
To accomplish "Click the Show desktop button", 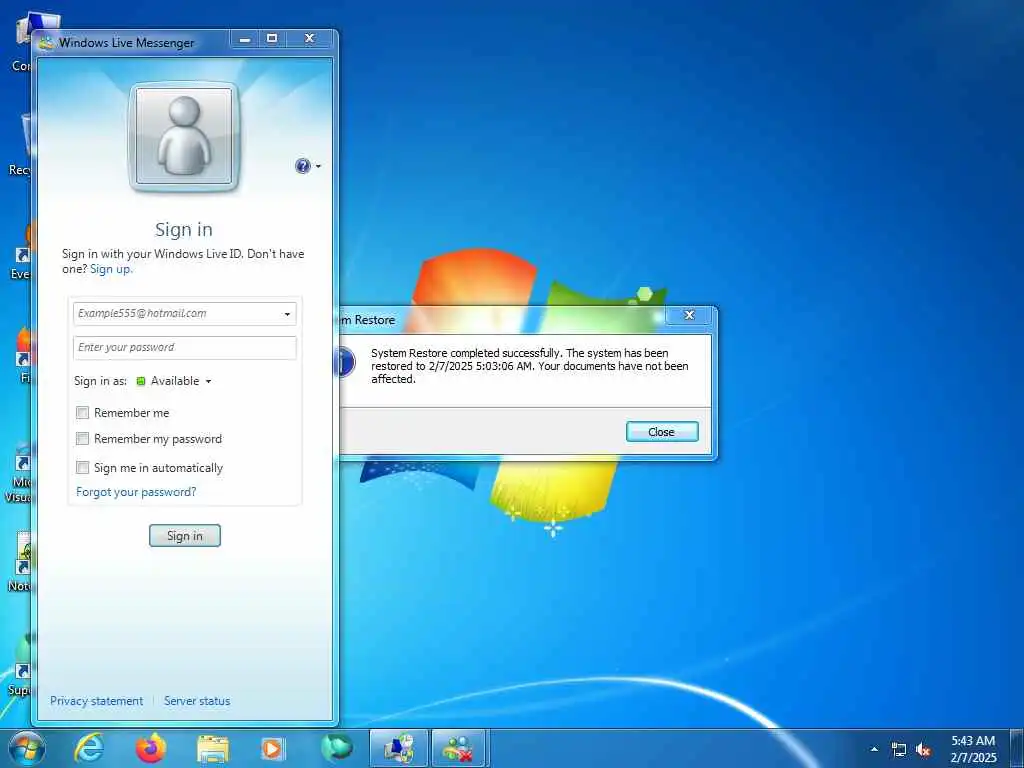I will [x=1016, y=749].
